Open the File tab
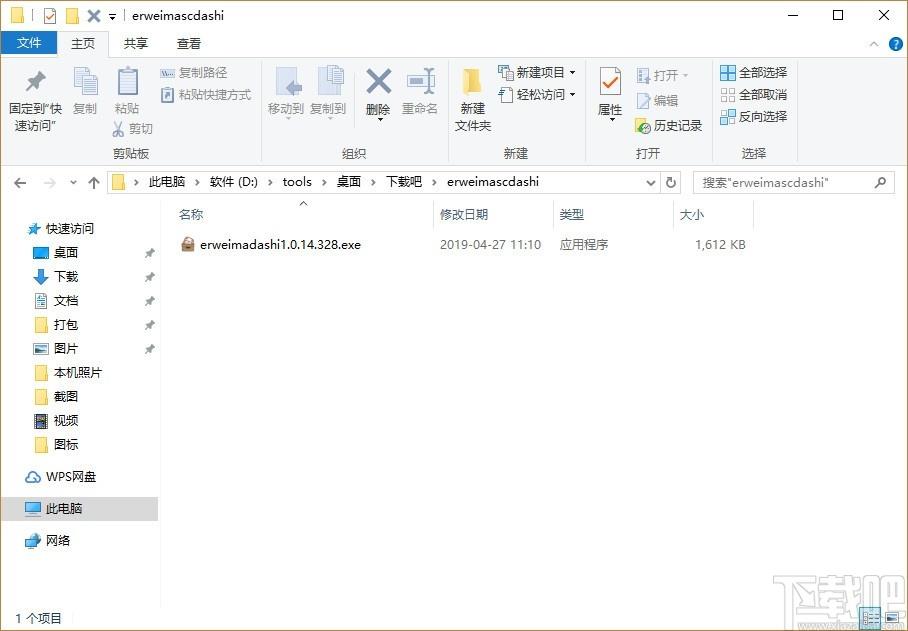Viewport: 908px width, 631px height. tap(29, 43)
